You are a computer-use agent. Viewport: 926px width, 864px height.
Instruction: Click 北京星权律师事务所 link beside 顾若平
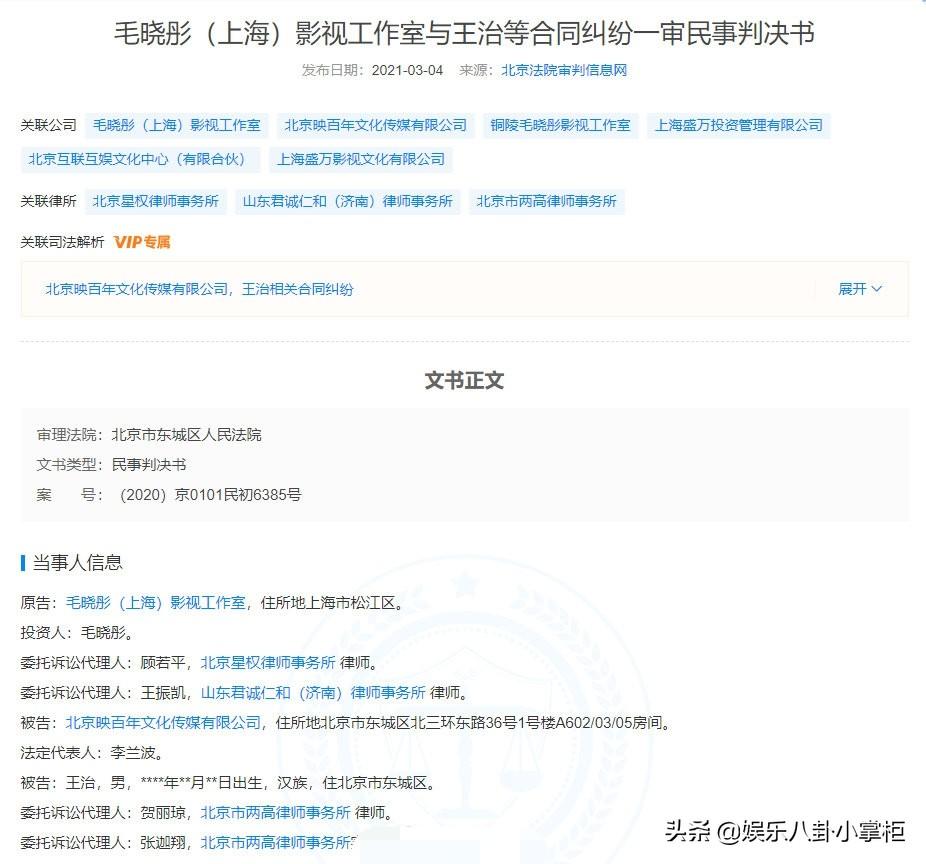[x=268, y=663]
